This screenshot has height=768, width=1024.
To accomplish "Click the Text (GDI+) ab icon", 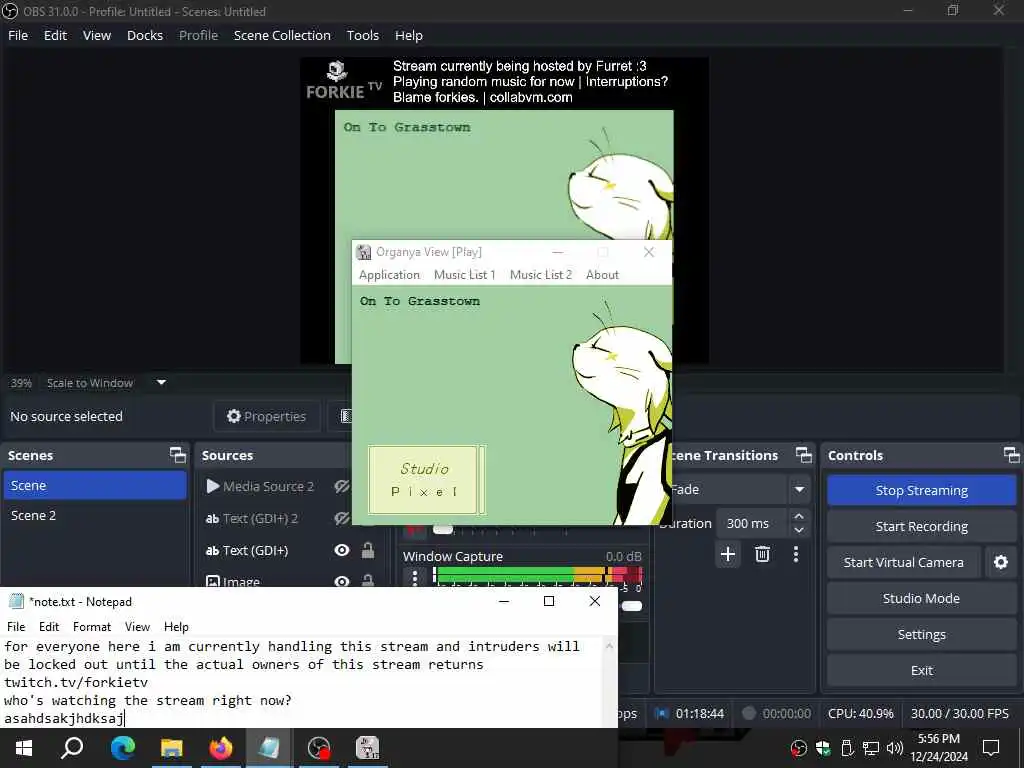I will tap(212, 551).
